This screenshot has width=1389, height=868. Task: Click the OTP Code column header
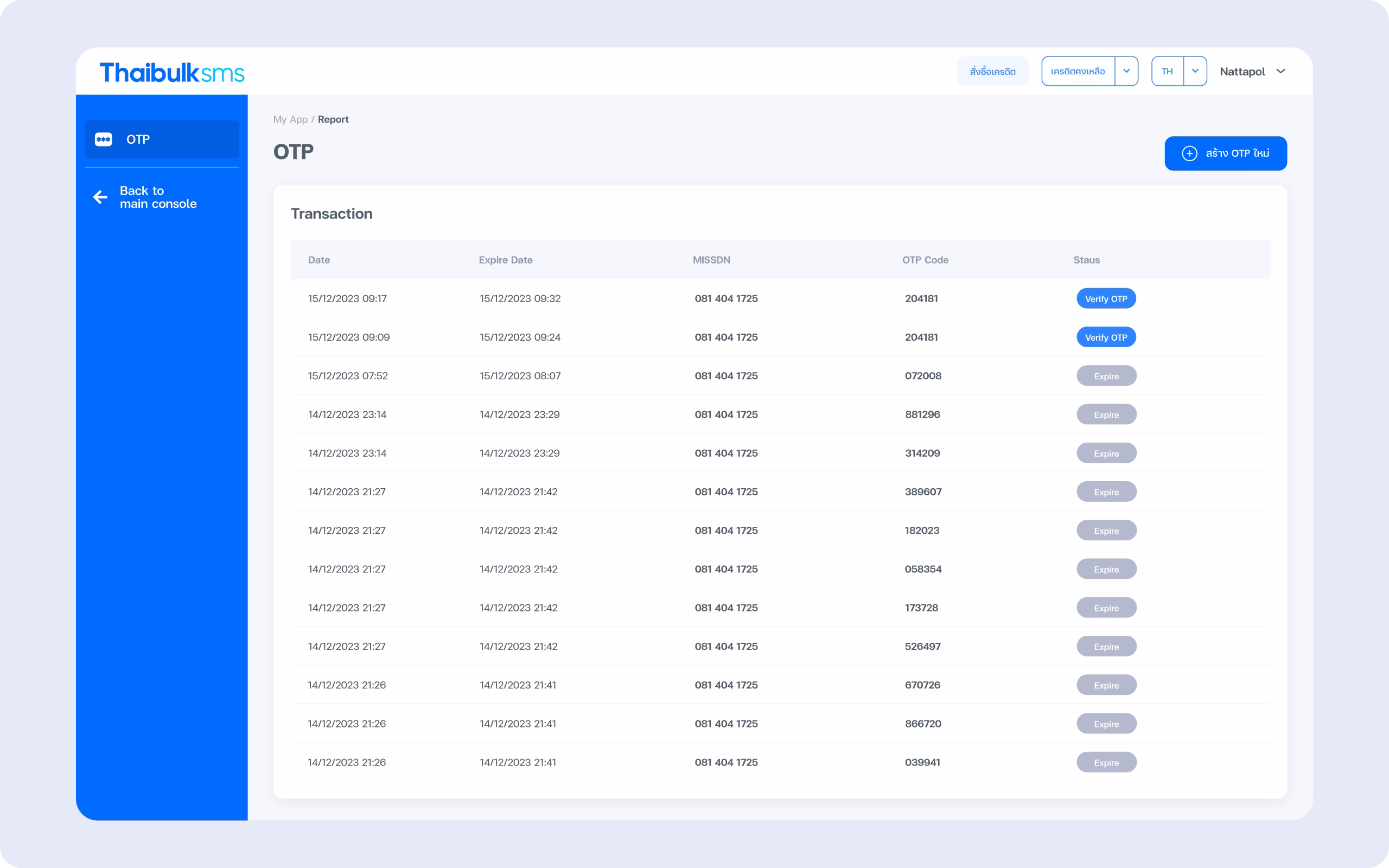click(x=925, y=260)
